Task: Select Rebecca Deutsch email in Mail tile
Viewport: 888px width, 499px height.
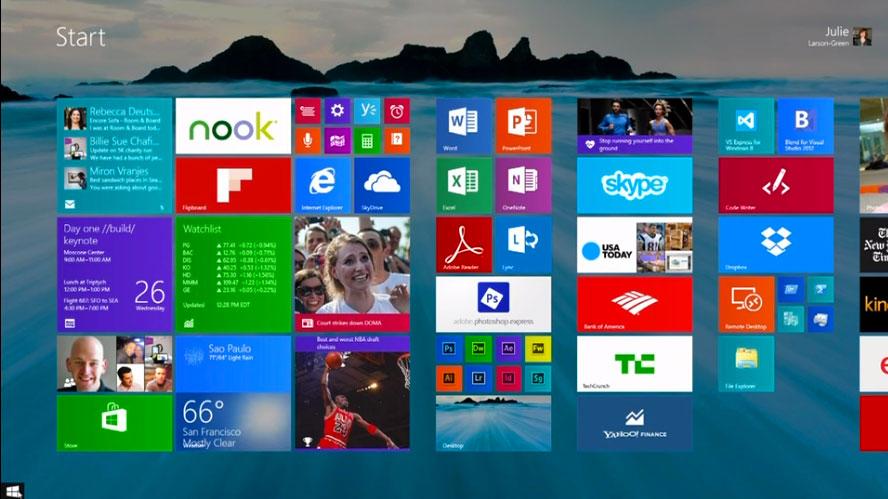Action: (113, 119)
